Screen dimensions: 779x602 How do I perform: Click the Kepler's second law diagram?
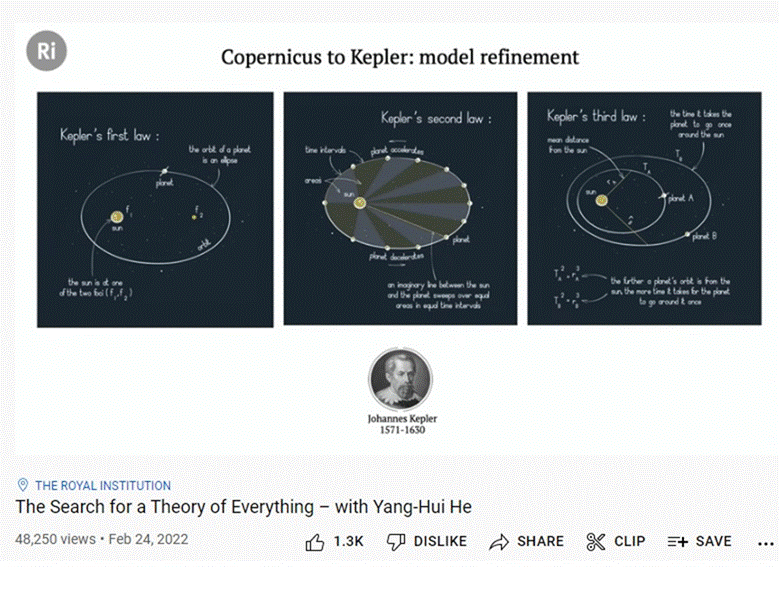(400, 209)
